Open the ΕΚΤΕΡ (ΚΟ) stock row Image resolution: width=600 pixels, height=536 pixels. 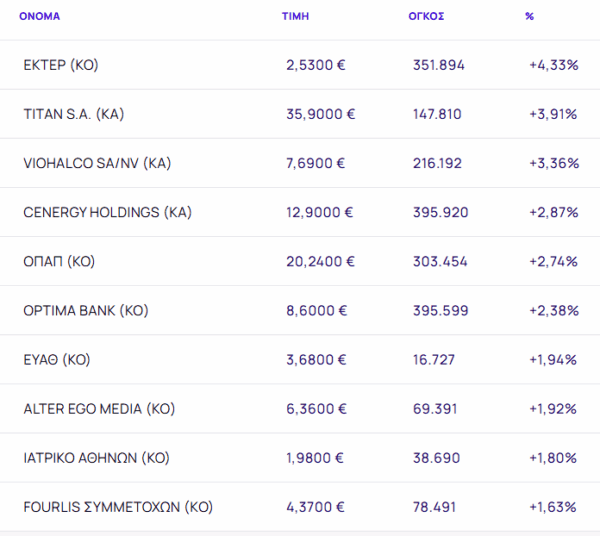click(61, 65)
